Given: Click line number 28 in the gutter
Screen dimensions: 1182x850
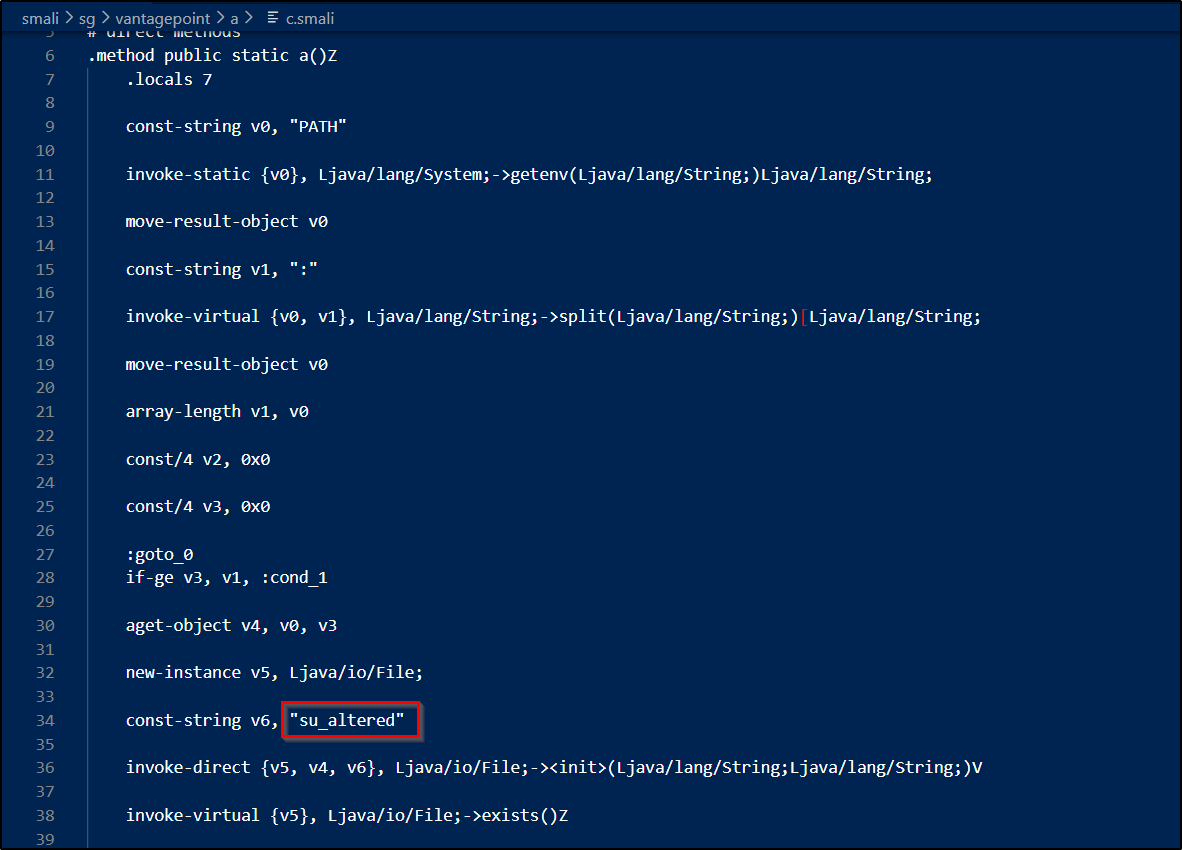Looking at the screenshot, I should 45,578.
